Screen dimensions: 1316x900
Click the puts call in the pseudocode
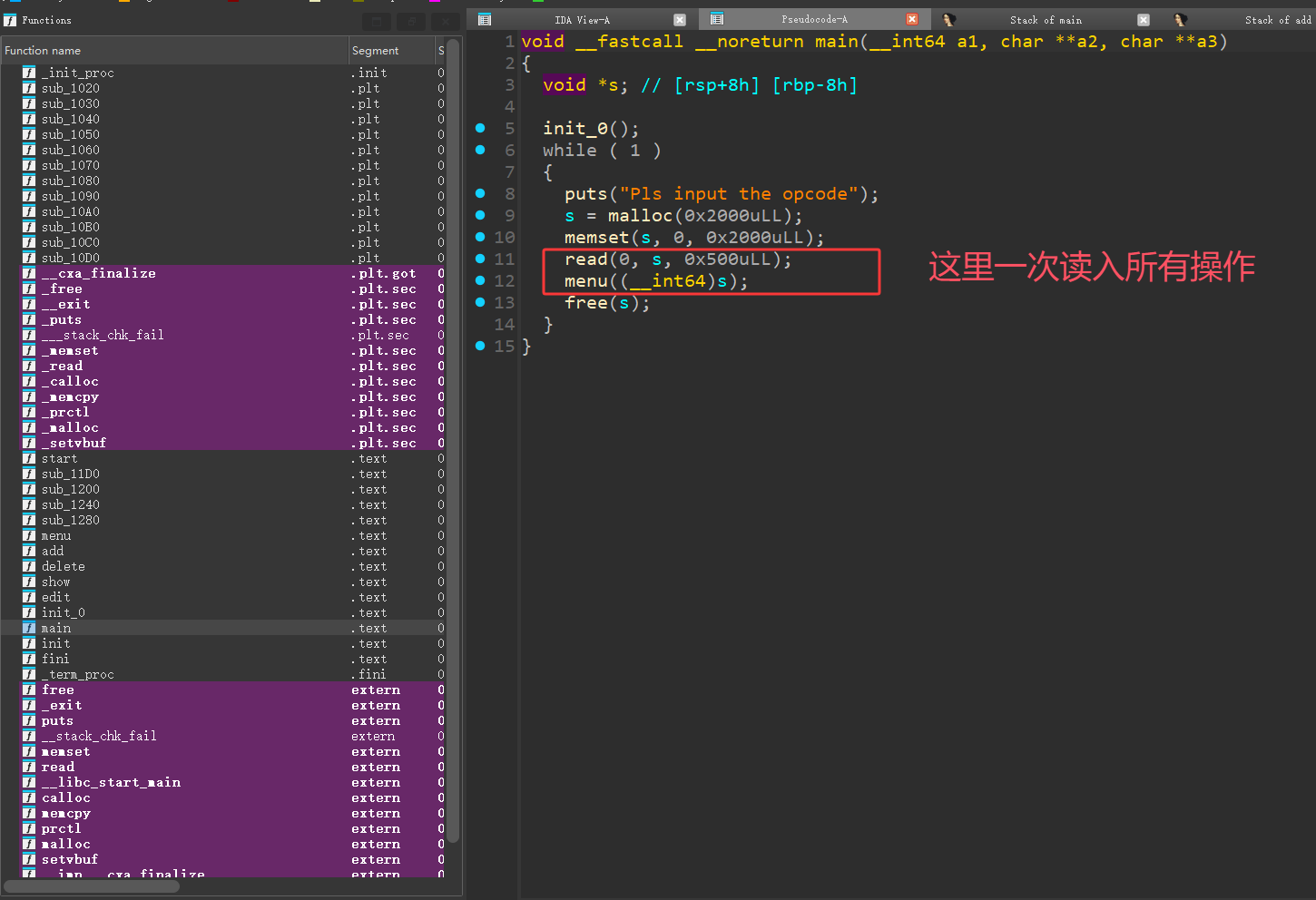[x=586, y=194]
